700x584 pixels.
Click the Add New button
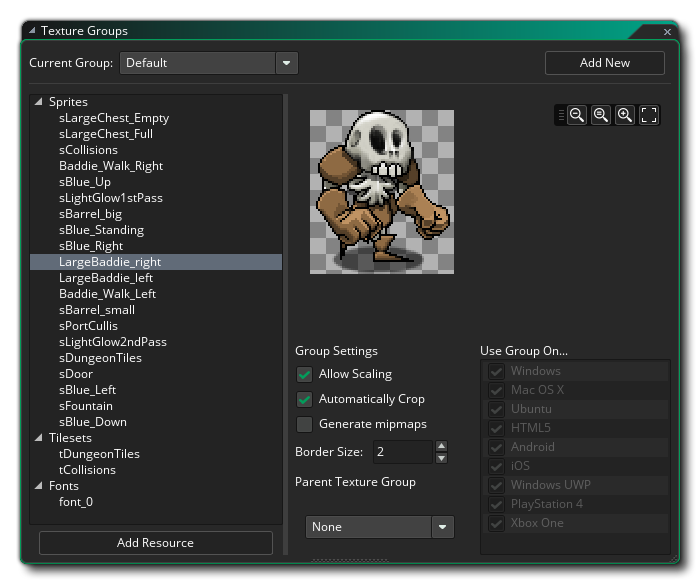tap(604, 63)
